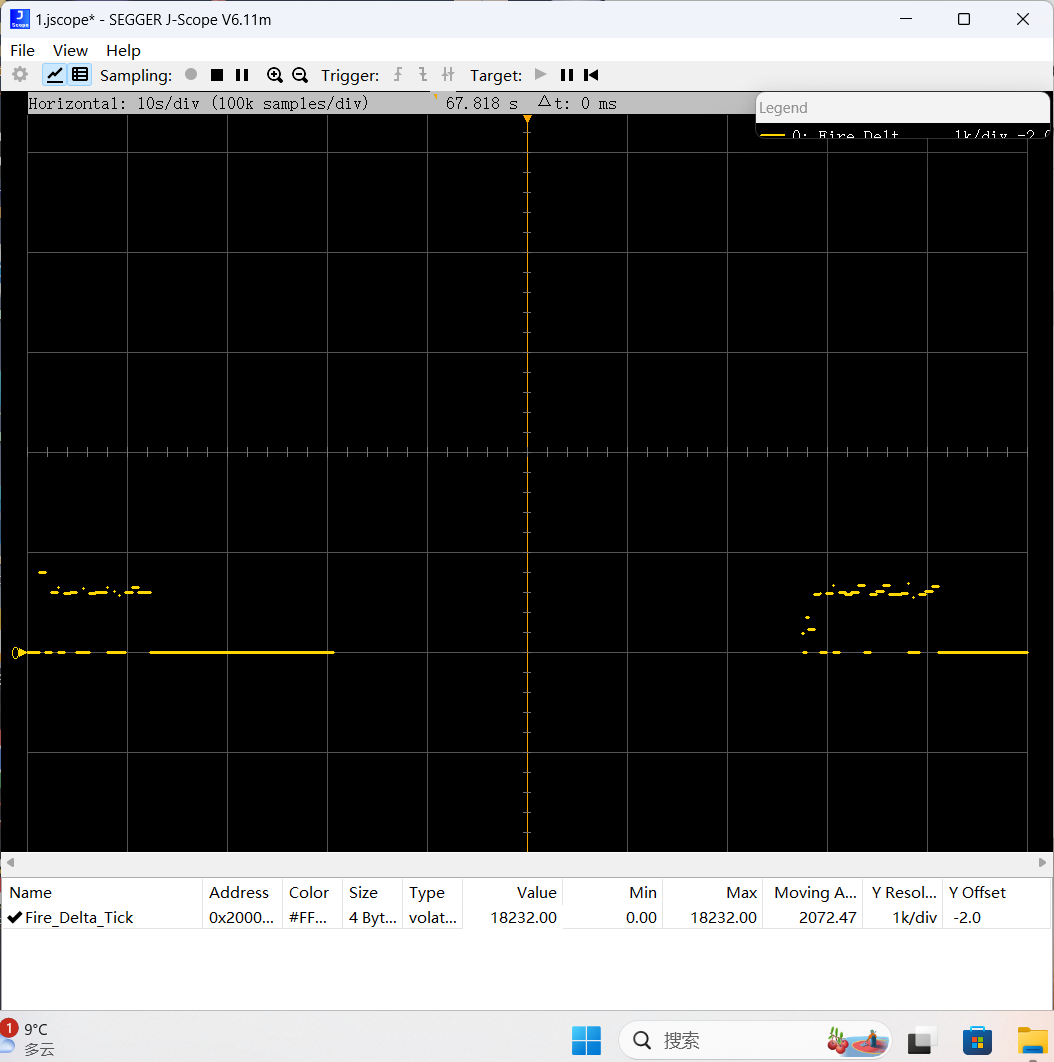Select the 0x2000 address cell
The height and width of the screenshot is (1062, 1054).
243,917
